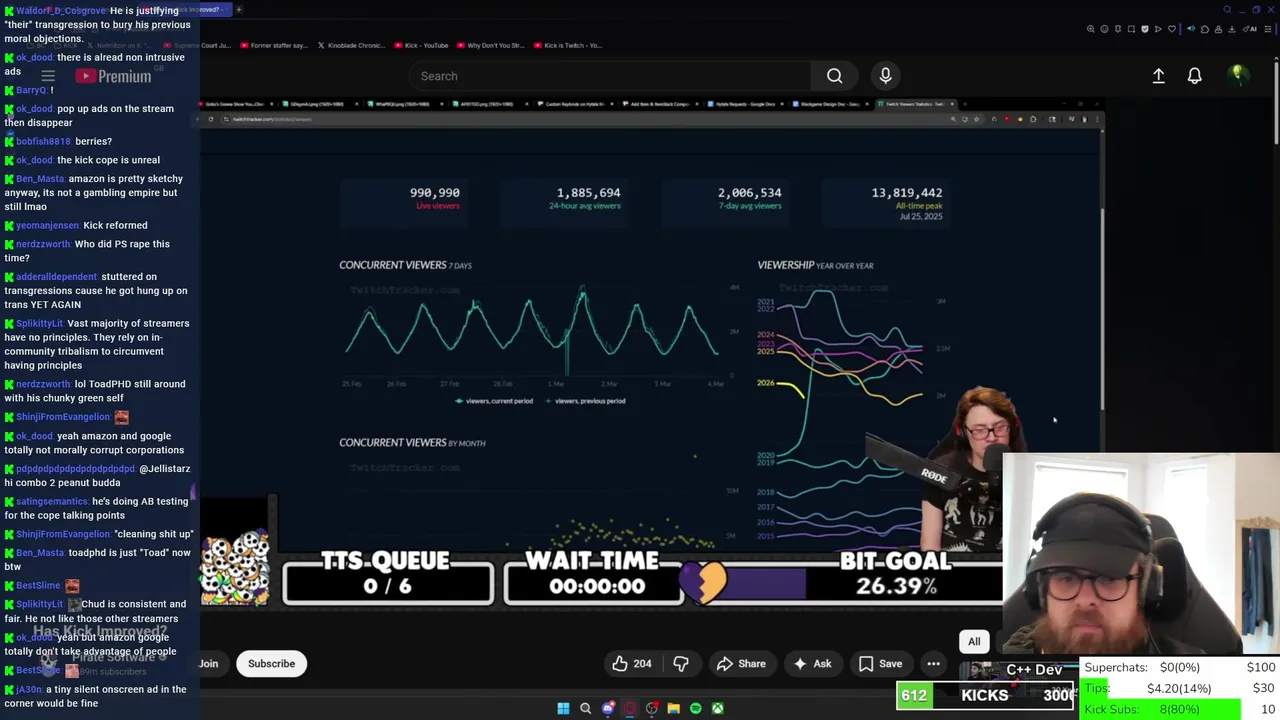Click 'viewers, current period' chart legend
This screenshot has width=1280, height=720.
click(493, 401)
